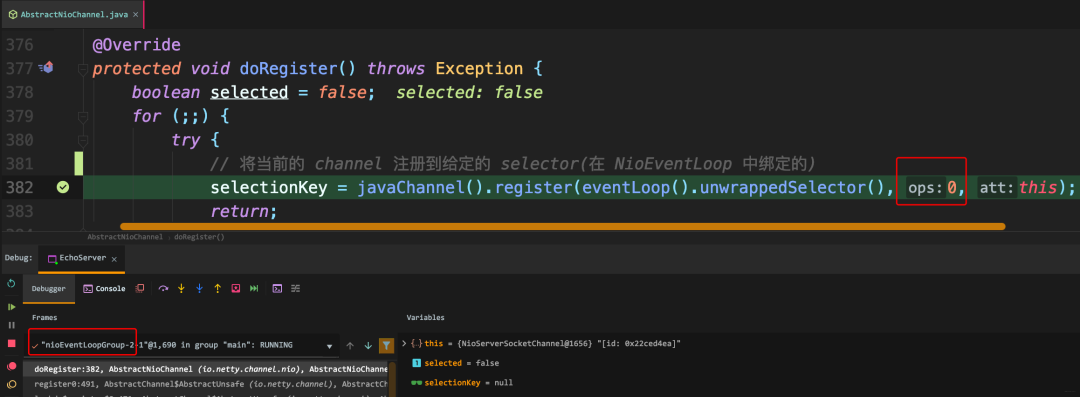The width and height of the screenshot is (1080, 397).
Task: Stop the debug session with red square
Action: tap(12, 343)
